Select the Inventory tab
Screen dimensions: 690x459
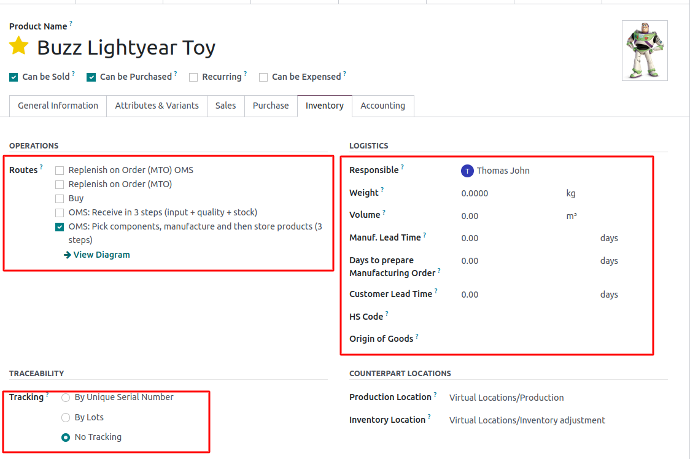pyautogui.click(x=324, y=106)
